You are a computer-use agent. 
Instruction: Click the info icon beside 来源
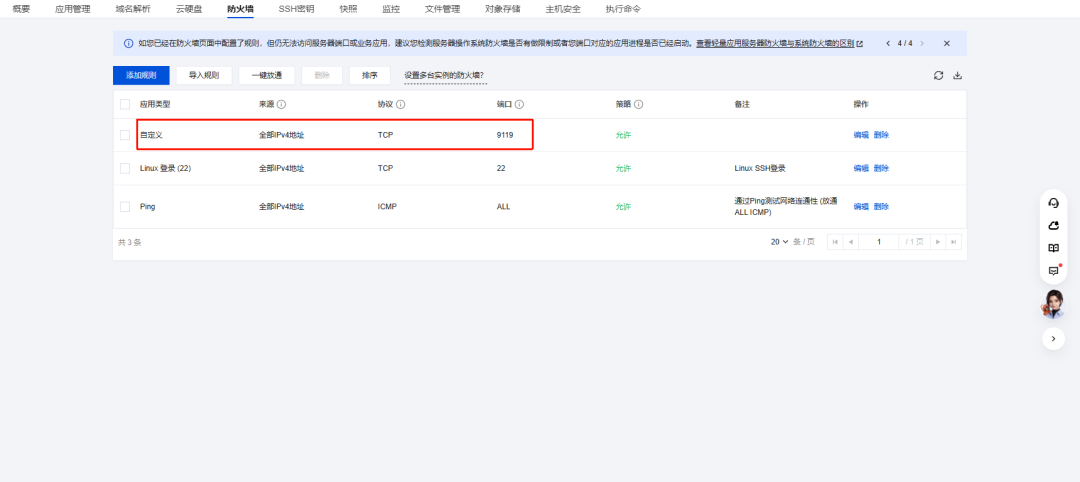pos(282,105)
